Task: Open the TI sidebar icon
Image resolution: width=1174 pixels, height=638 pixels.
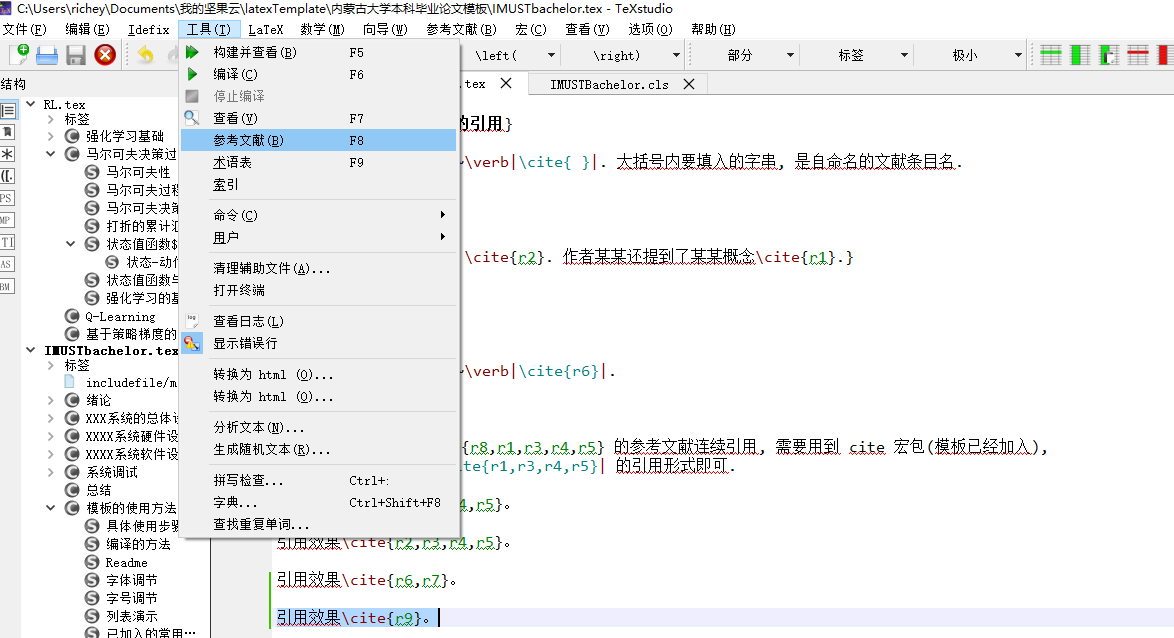Action: (7, 242)
